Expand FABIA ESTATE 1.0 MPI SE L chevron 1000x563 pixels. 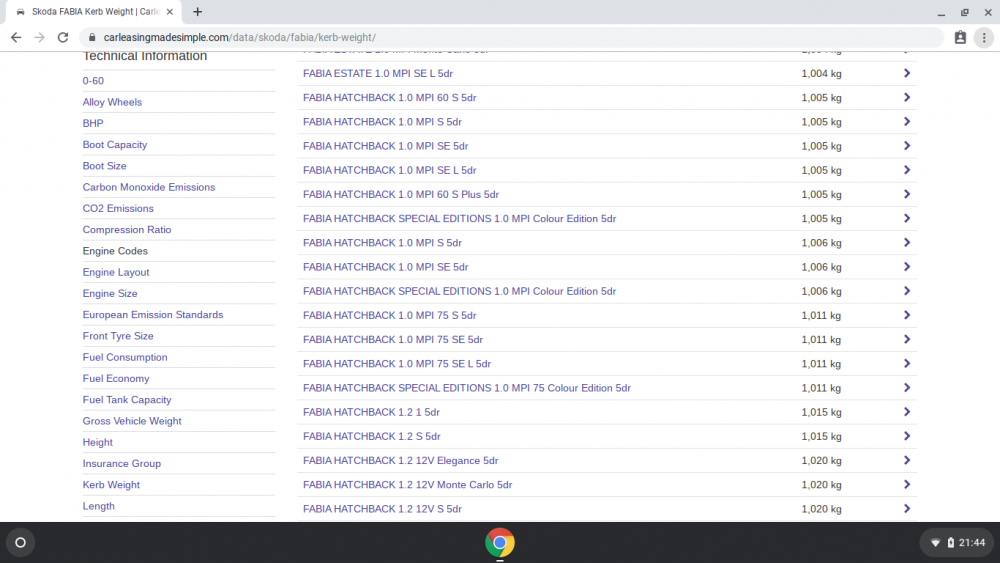pos(906,73)
